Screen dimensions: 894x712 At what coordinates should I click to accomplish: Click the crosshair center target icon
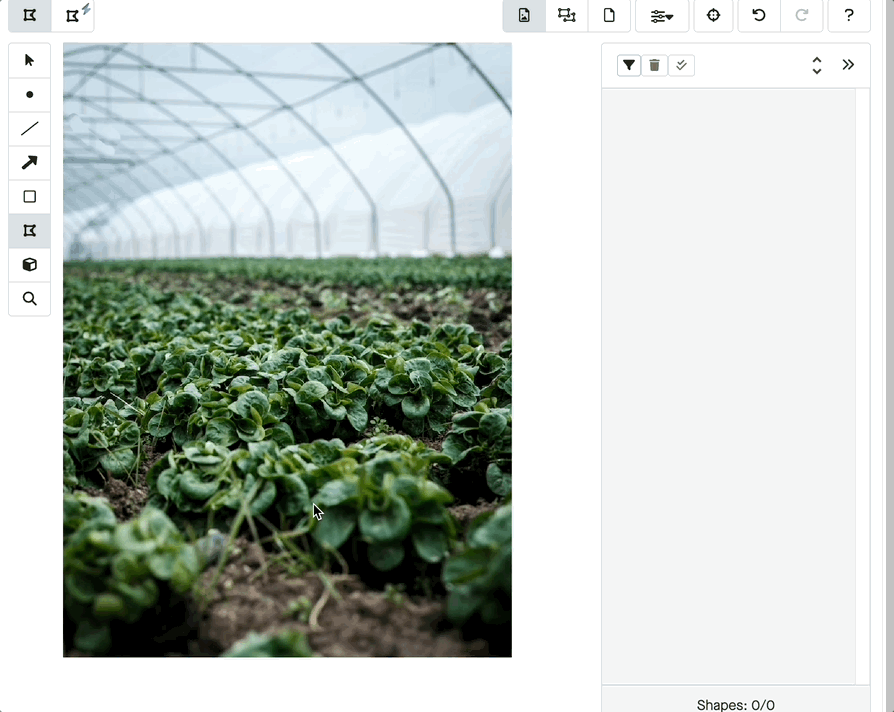point(713,15)
